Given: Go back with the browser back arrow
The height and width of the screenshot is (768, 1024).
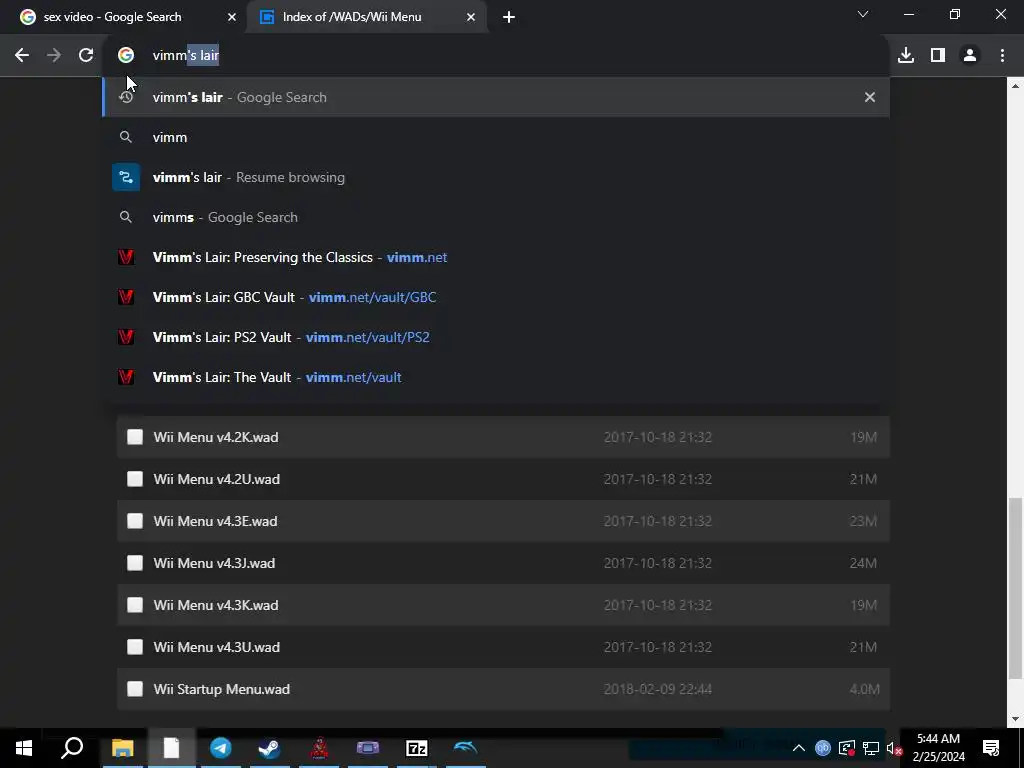Looking at the screenshot, I should point(22,56).
